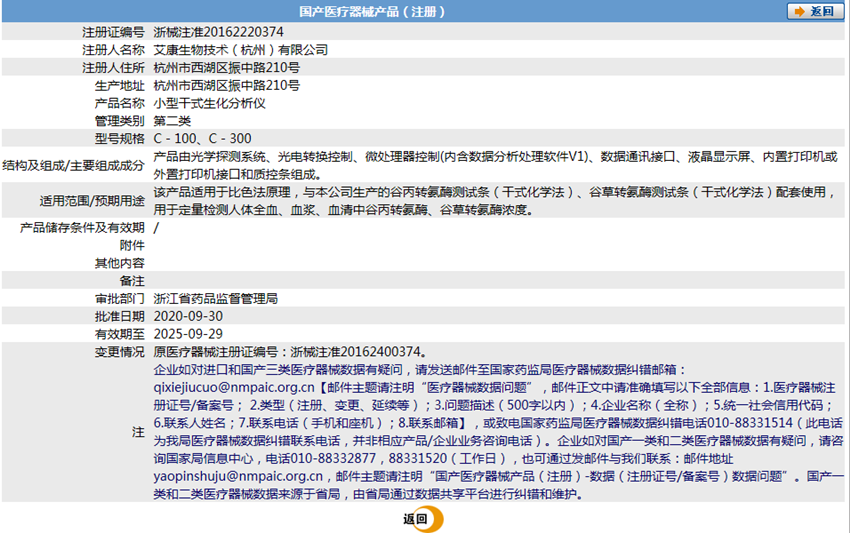Click the 注册人名称 field label

[x=113, y=50]
